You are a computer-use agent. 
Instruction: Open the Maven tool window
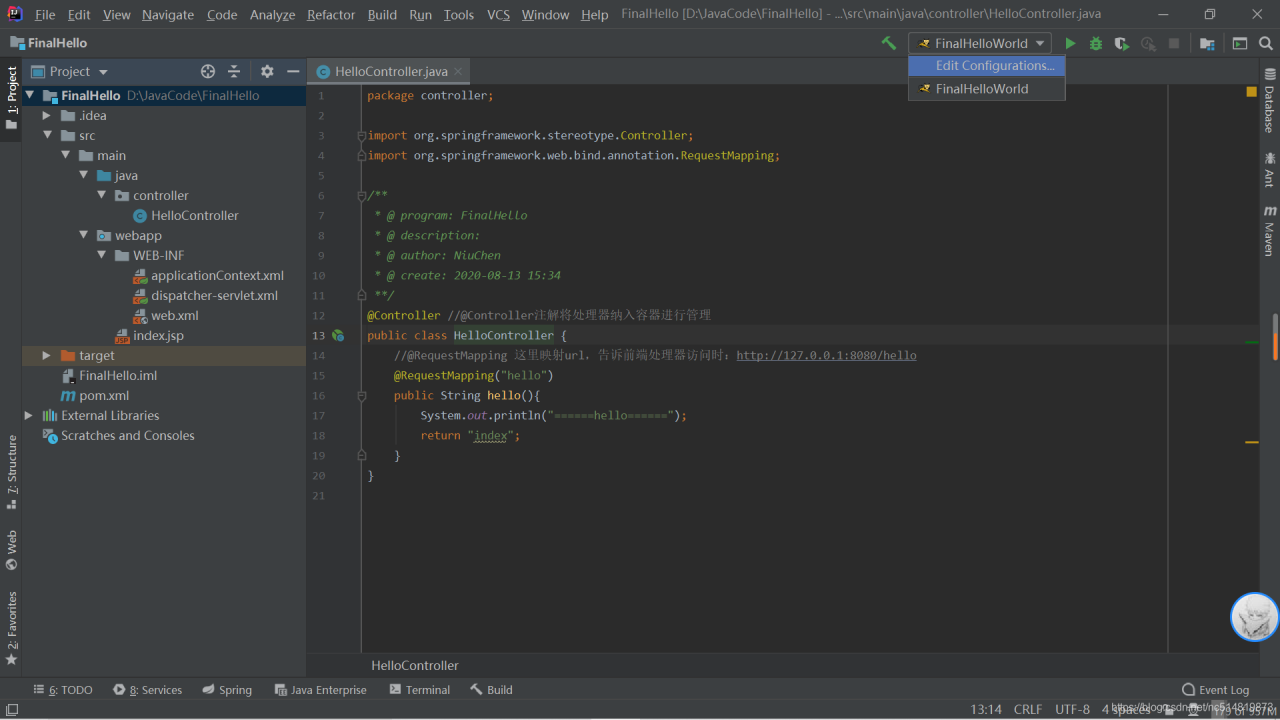(x=1269, y=230)
